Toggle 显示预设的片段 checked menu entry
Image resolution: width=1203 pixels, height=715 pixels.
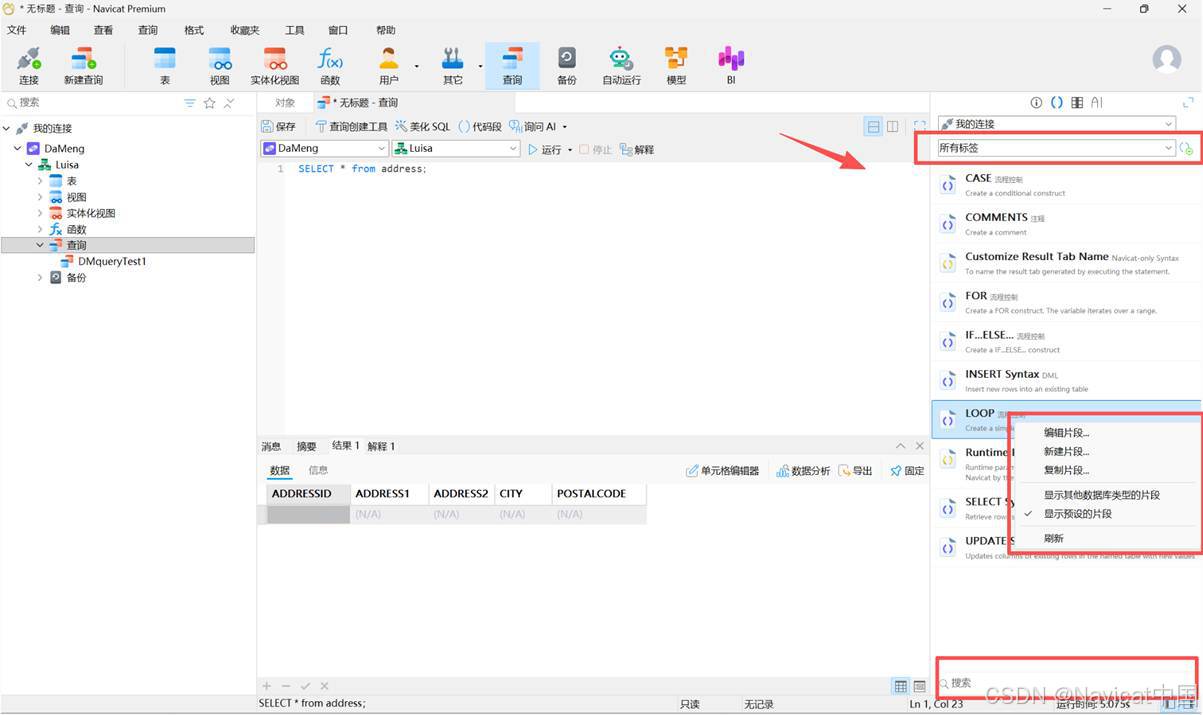(1078, 514)
